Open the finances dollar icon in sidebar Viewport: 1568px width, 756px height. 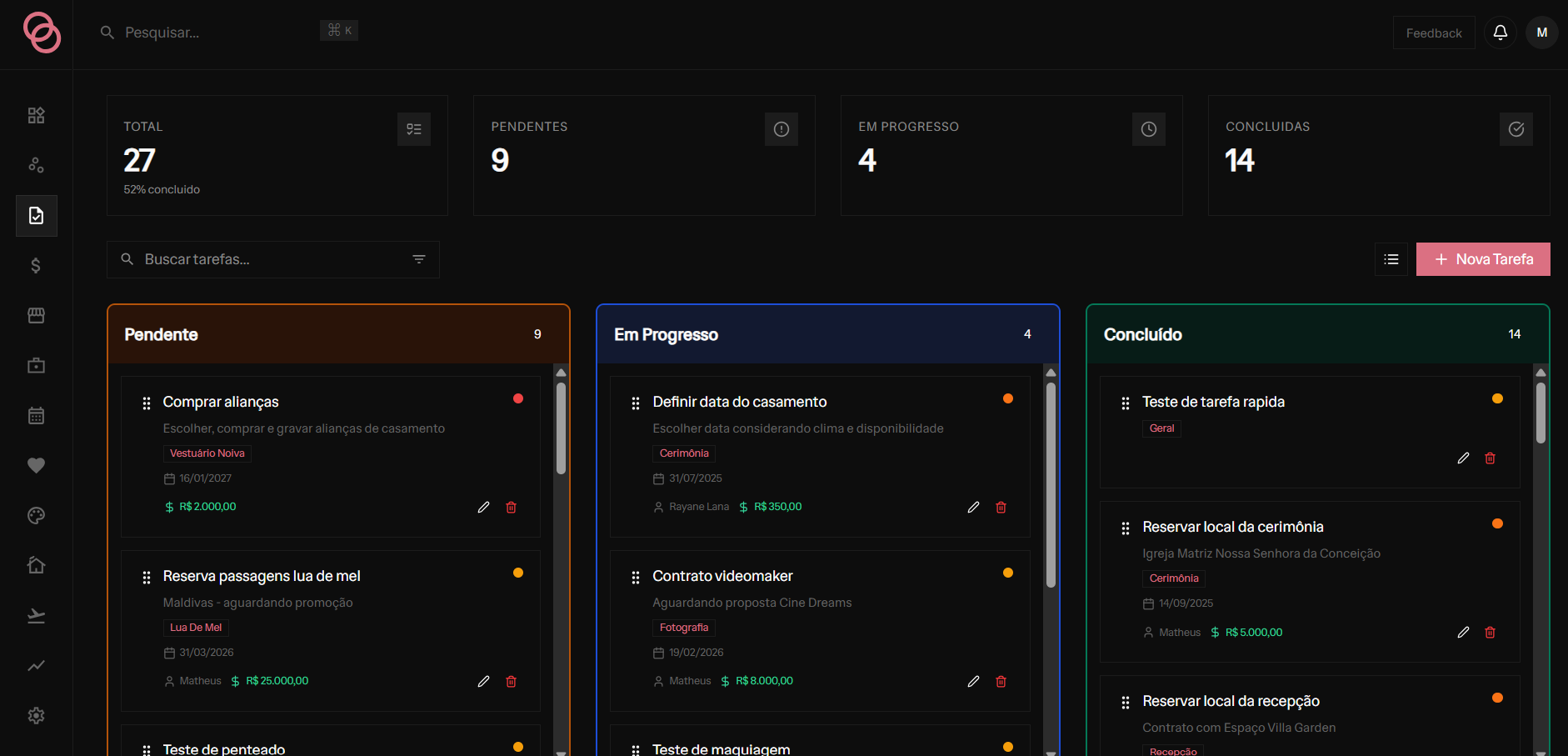click(36, 265)
